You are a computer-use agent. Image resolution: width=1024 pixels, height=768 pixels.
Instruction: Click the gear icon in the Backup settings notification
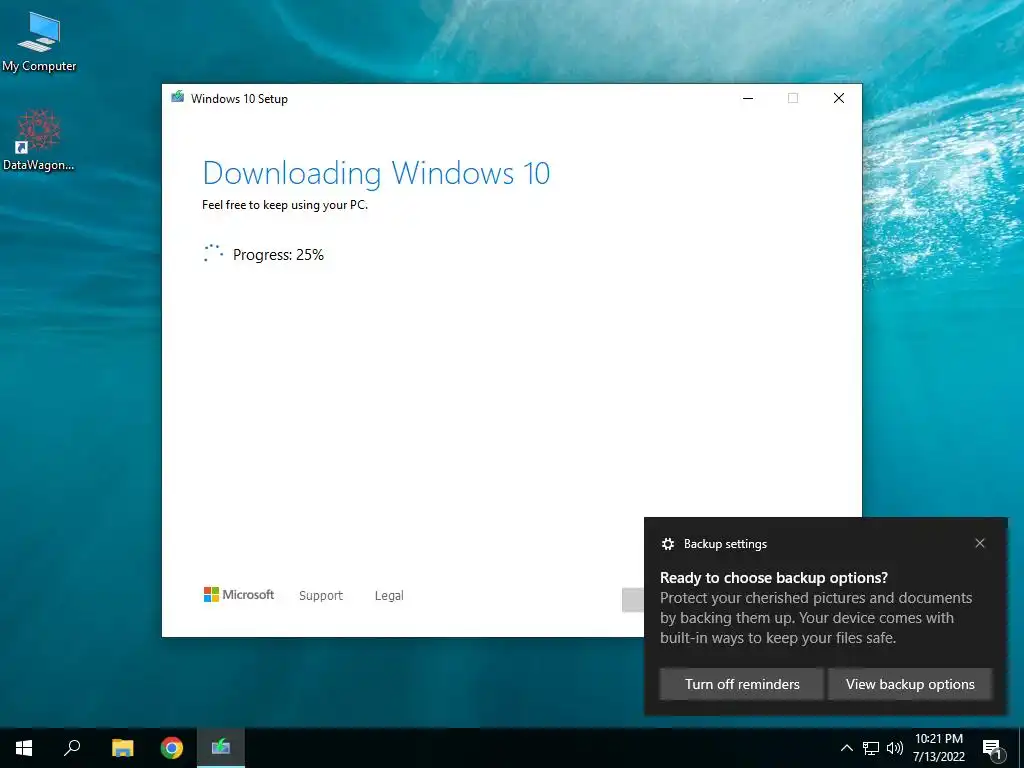[x=667, y=544]
